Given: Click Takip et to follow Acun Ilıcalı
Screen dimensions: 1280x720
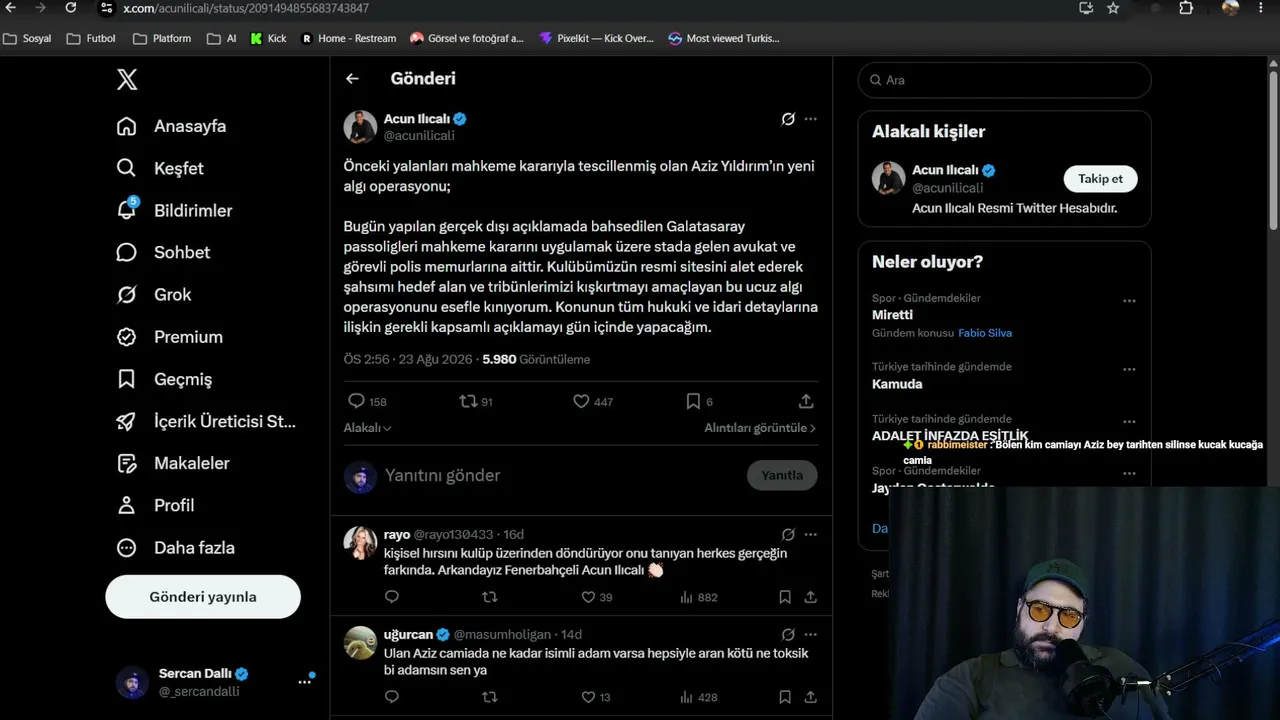Looking at the screenshot, I should pos(1100,179).
